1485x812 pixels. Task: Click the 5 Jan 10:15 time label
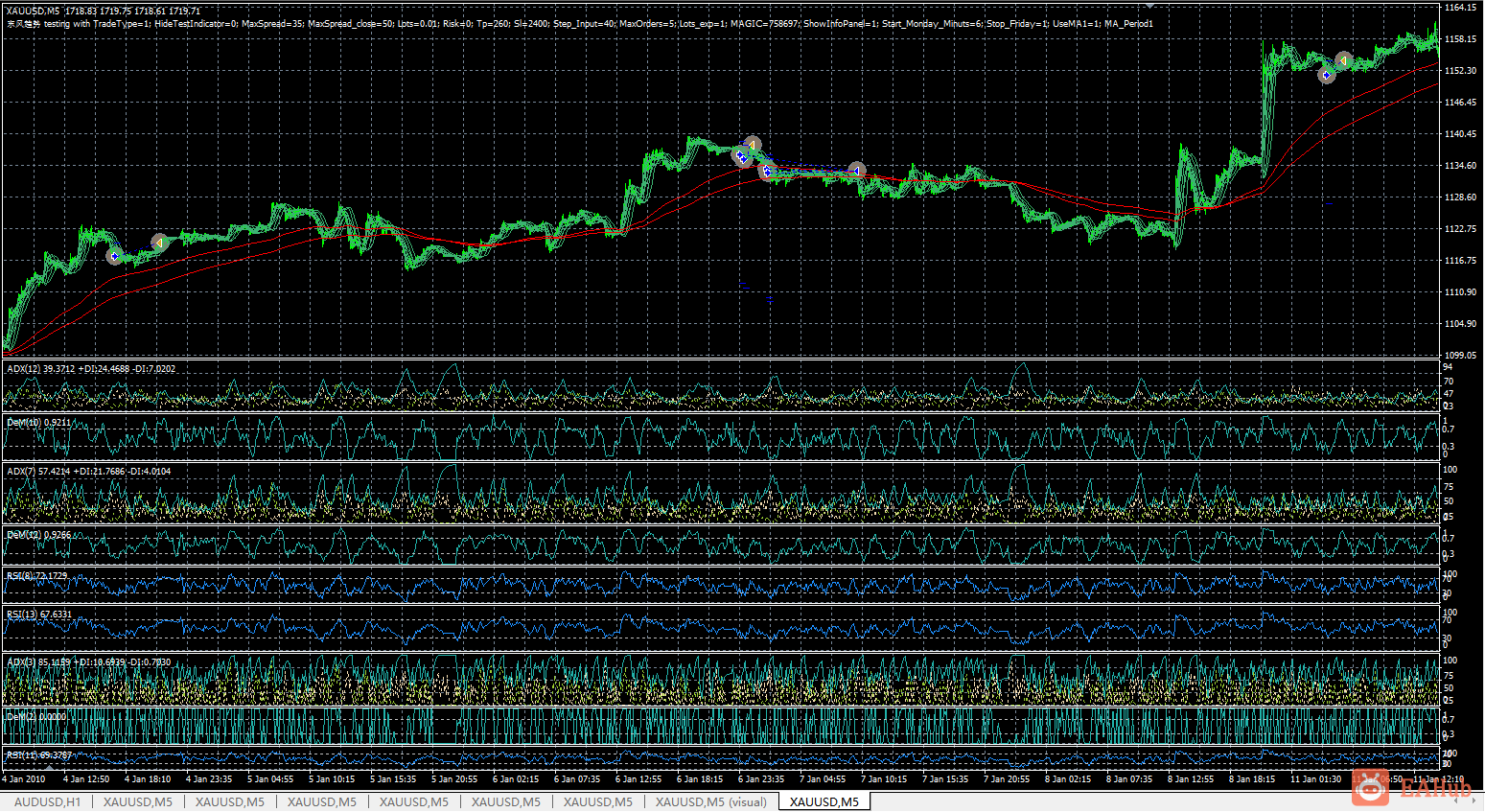click(x=332, y=779)
